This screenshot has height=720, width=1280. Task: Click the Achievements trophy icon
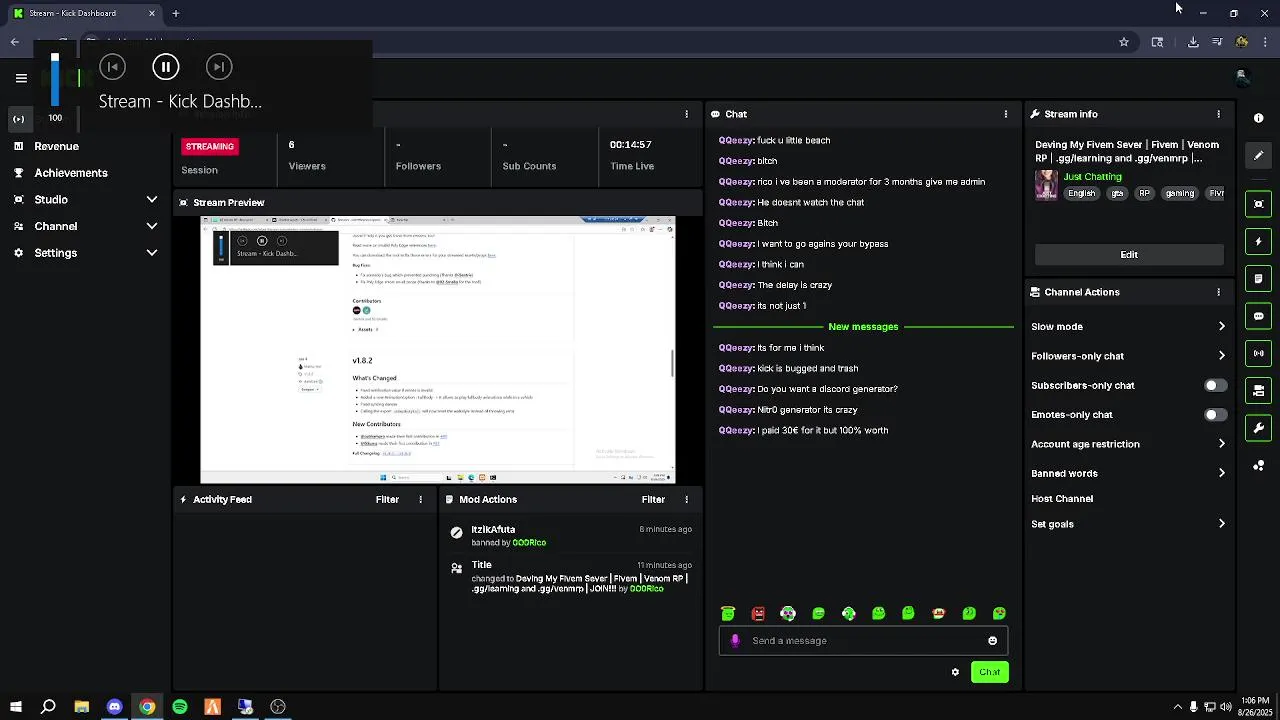[x=18, y=172]
